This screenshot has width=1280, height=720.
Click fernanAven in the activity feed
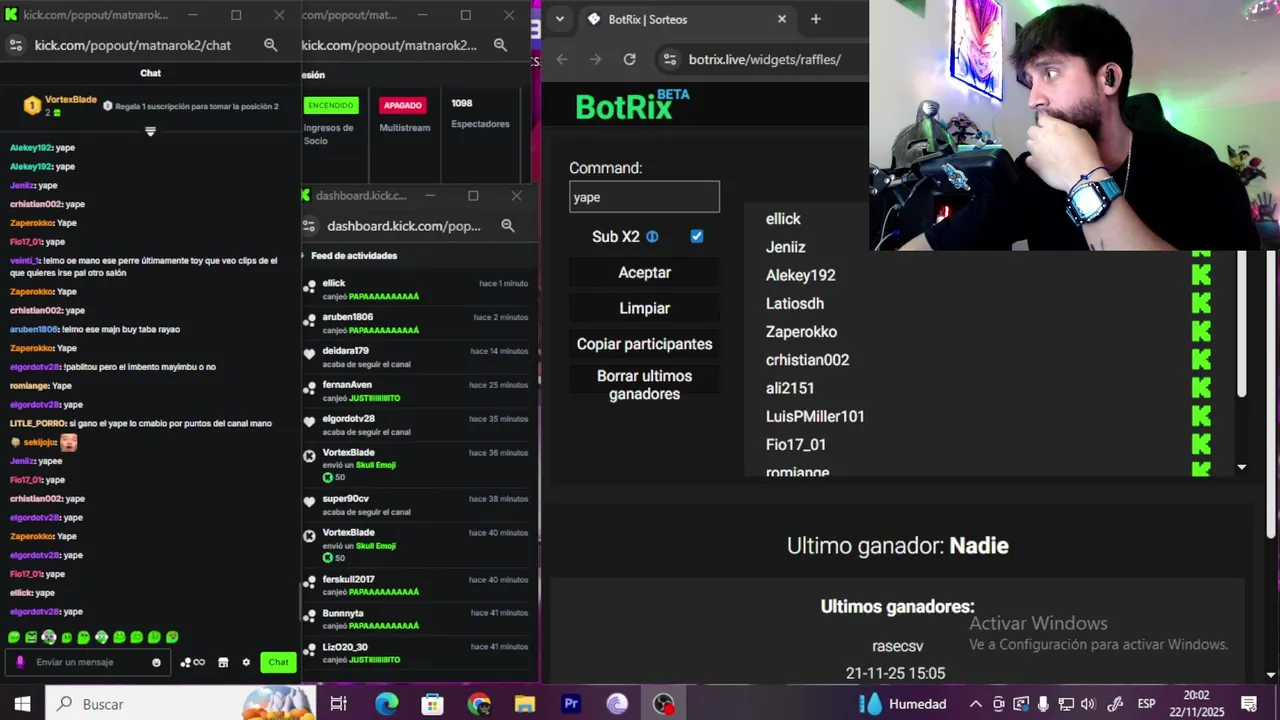(347, 385)
